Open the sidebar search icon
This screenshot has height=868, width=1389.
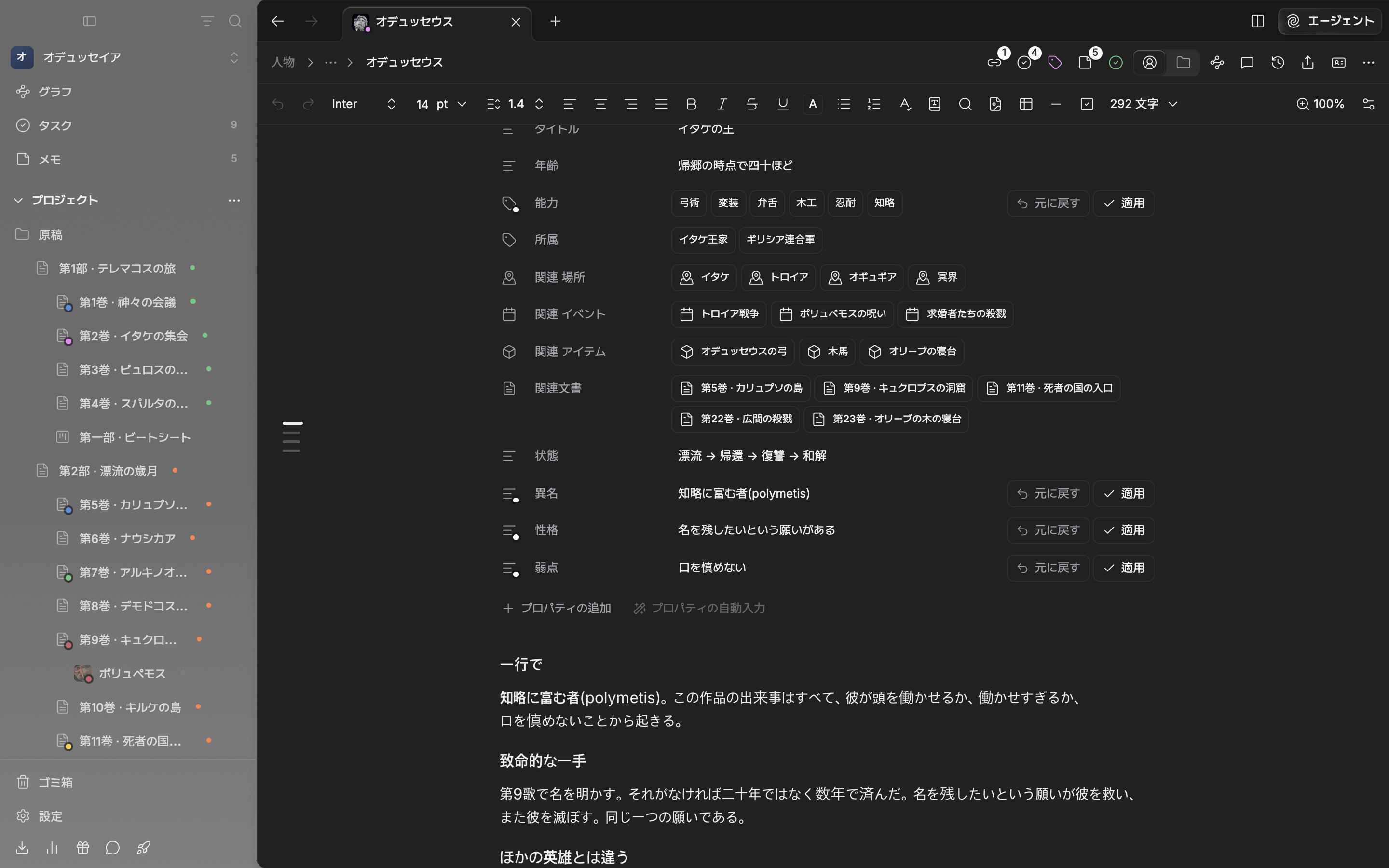click(x=235, y=21)
